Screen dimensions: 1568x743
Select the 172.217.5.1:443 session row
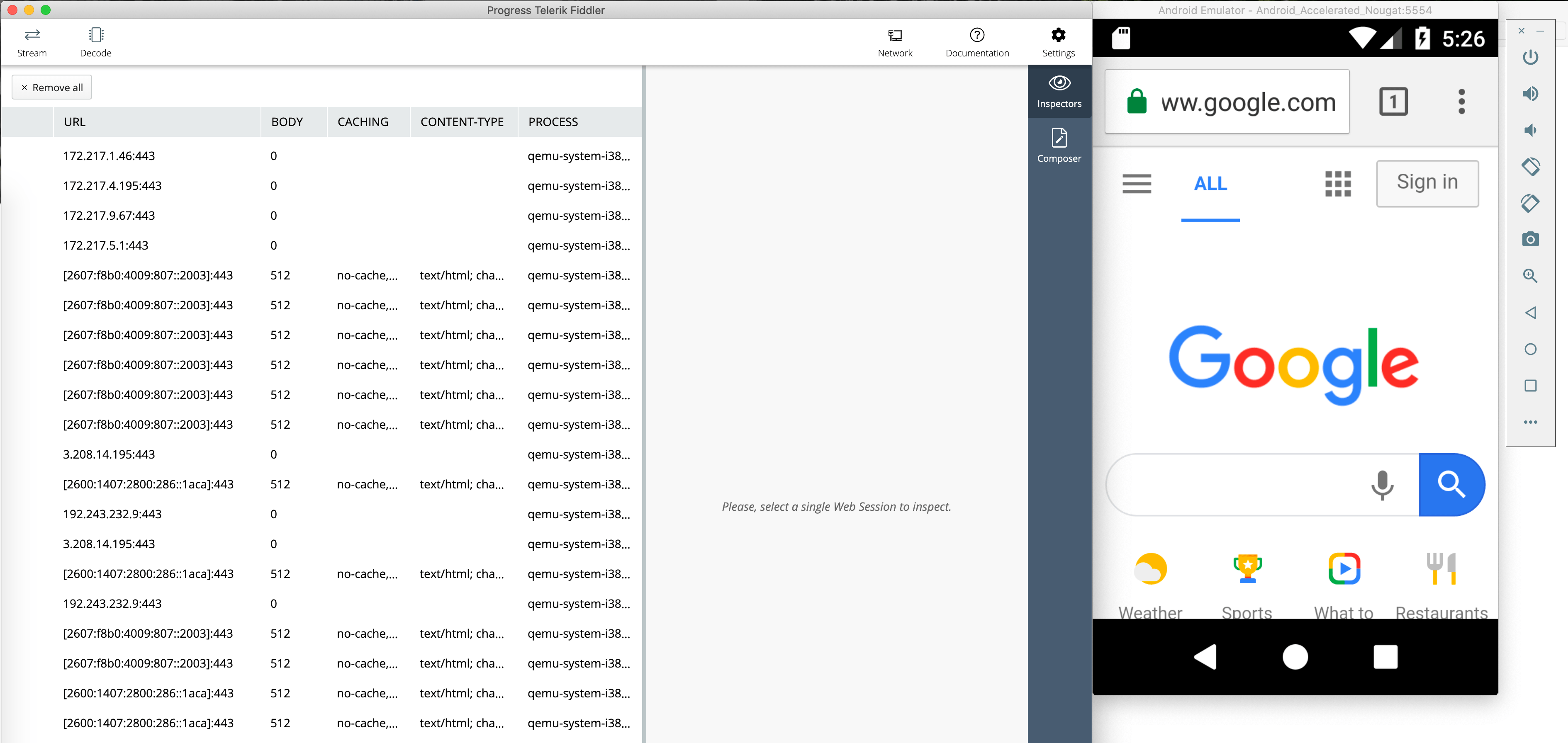click(321, 245)
